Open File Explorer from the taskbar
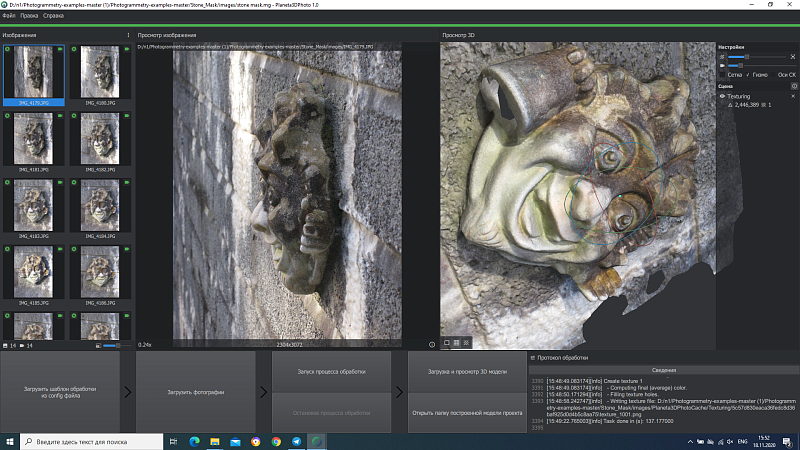The height and width of the screenshot is (450, 800). [215, 441]
